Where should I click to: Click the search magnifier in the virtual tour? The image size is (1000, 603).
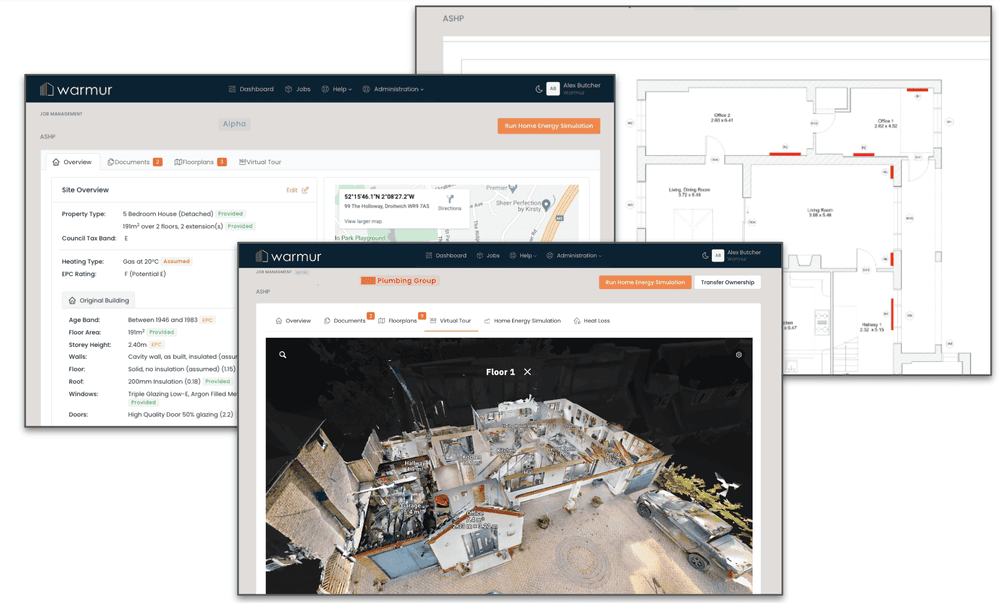coord(283,354)
